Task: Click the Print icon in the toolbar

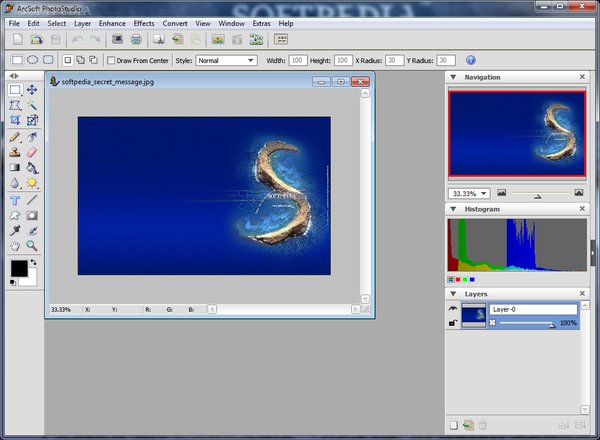Action: [x=135, y=40]
